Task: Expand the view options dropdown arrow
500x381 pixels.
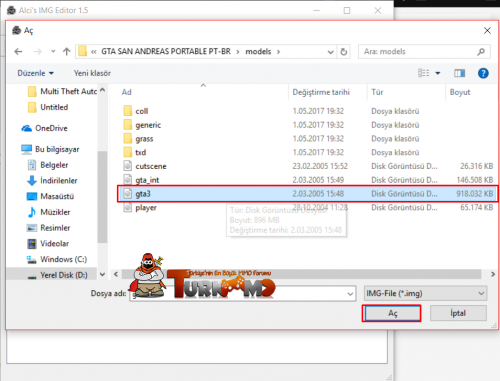Action: (438, 73)
